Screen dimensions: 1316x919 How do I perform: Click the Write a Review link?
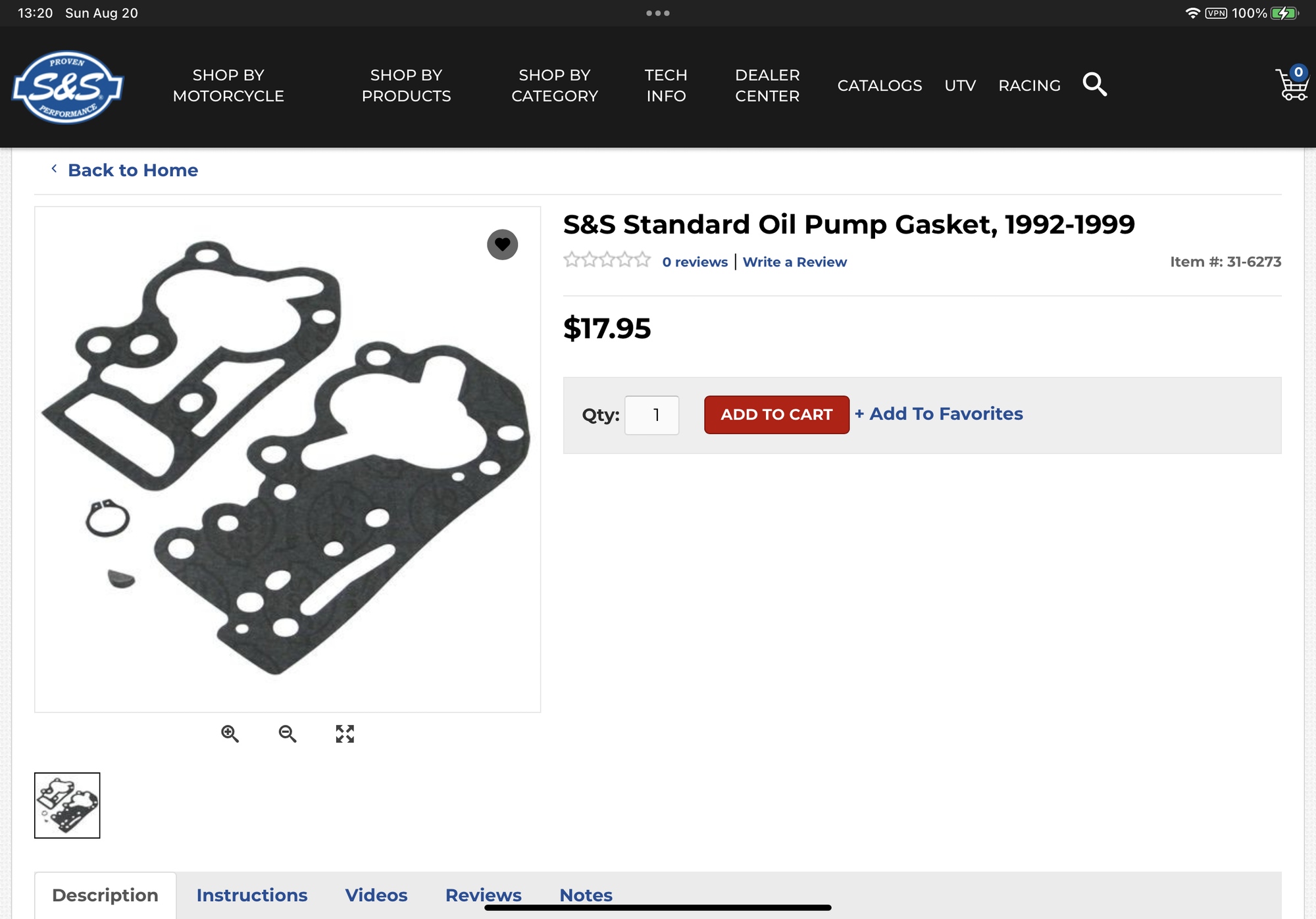(x=794, y=262)
